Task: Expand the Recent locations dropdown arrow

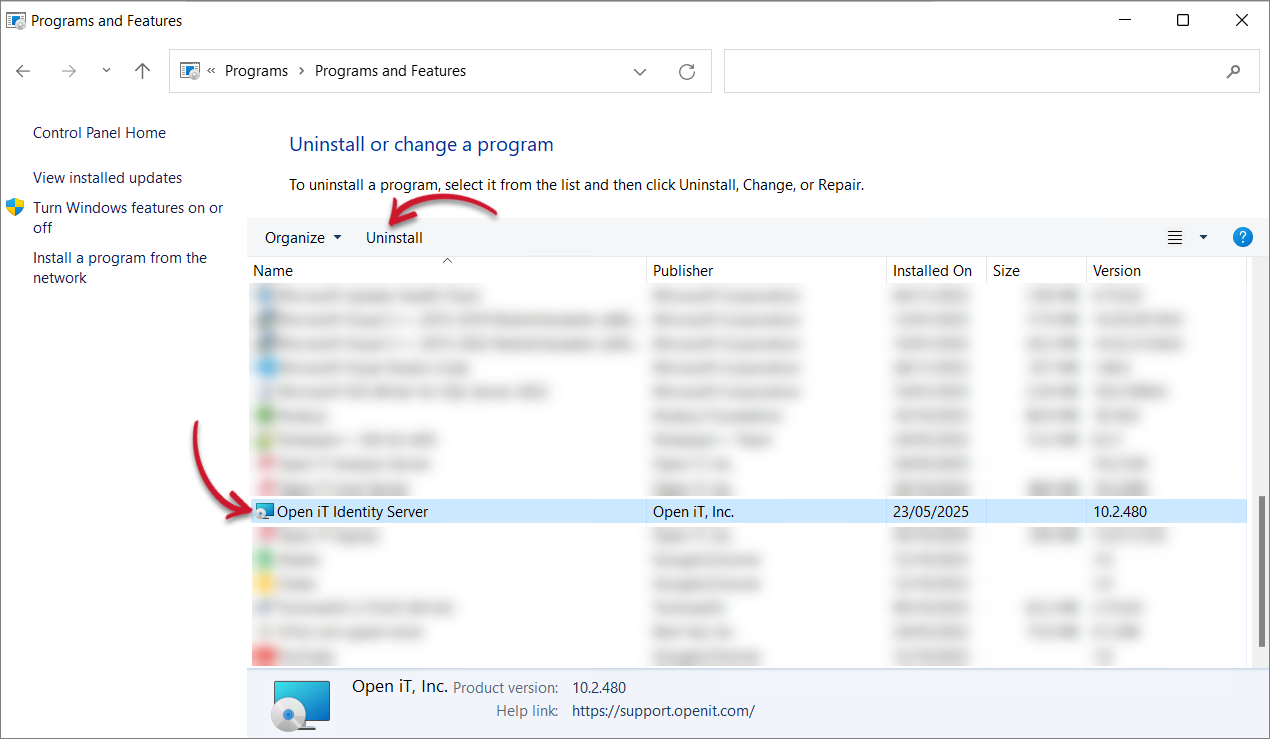Action: (x=106, y=71)
